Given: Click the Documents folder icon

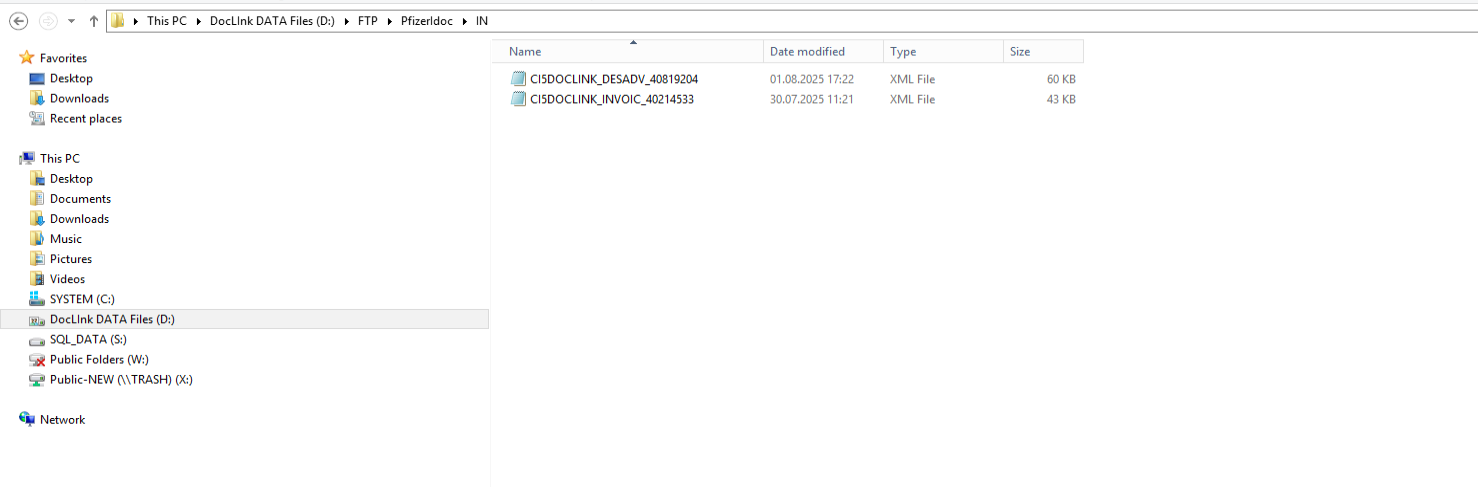Looking at the screenshot, I should [x=37, y=198].
